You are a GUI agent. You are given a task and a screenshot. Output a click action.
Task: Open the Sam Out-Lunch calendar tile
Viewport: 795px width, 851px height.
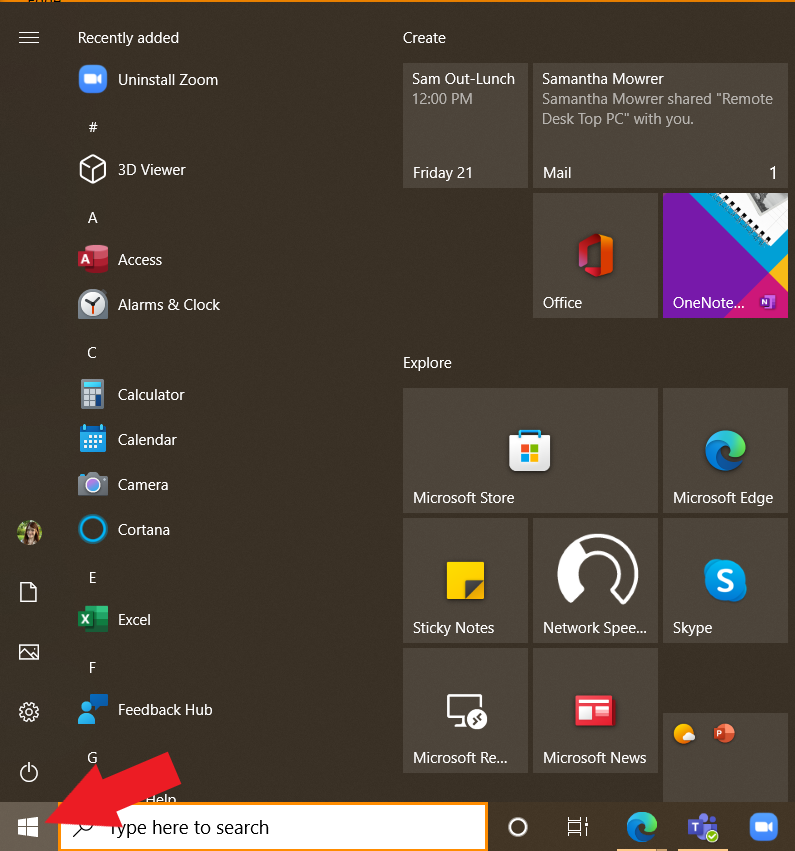pos(465,125)
